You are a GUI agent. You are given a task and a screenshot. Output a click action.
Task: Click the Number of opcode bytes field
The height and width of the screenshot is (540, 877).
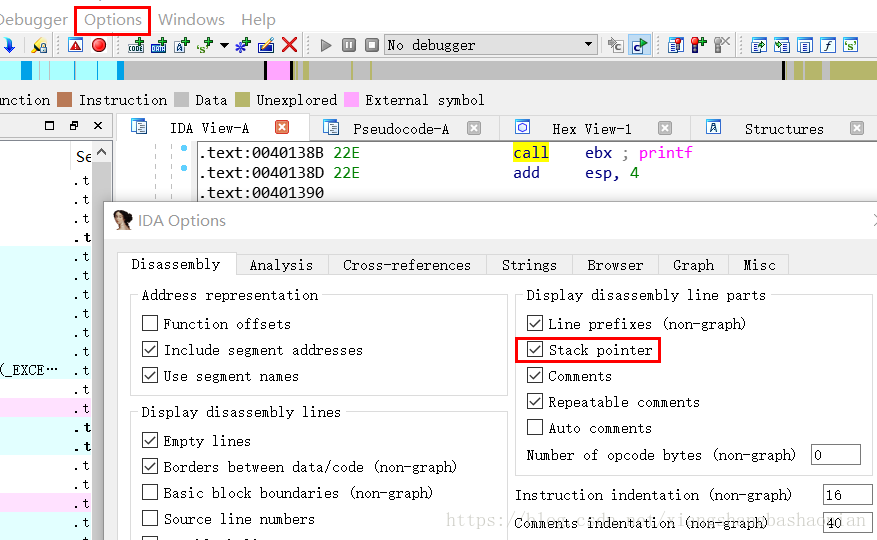[836, 454]
